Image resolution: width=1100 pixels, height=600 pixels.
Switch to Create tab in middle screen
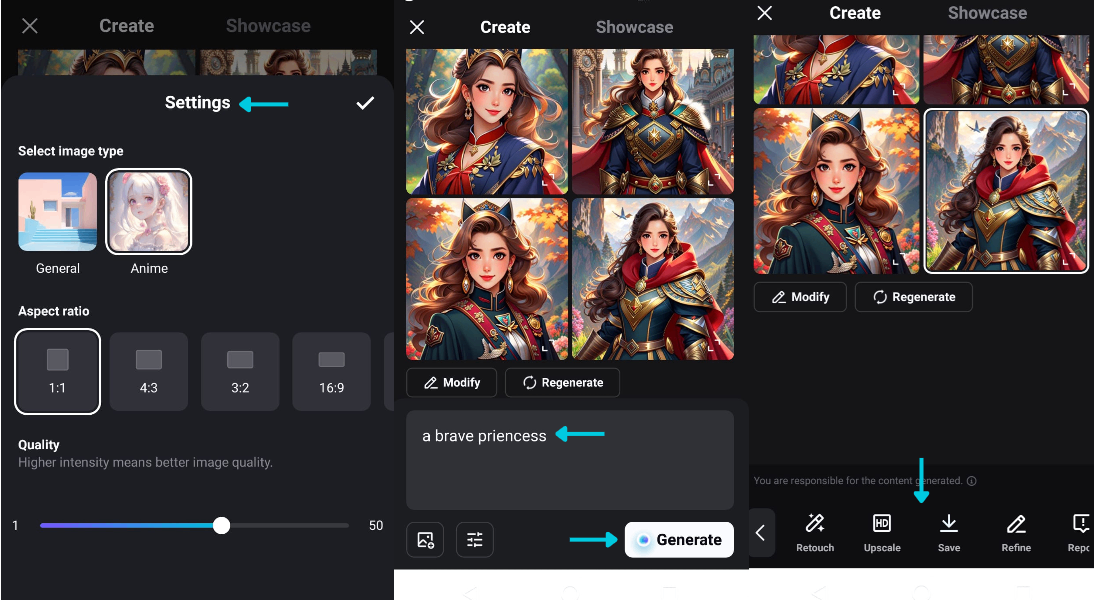[505, 27]
